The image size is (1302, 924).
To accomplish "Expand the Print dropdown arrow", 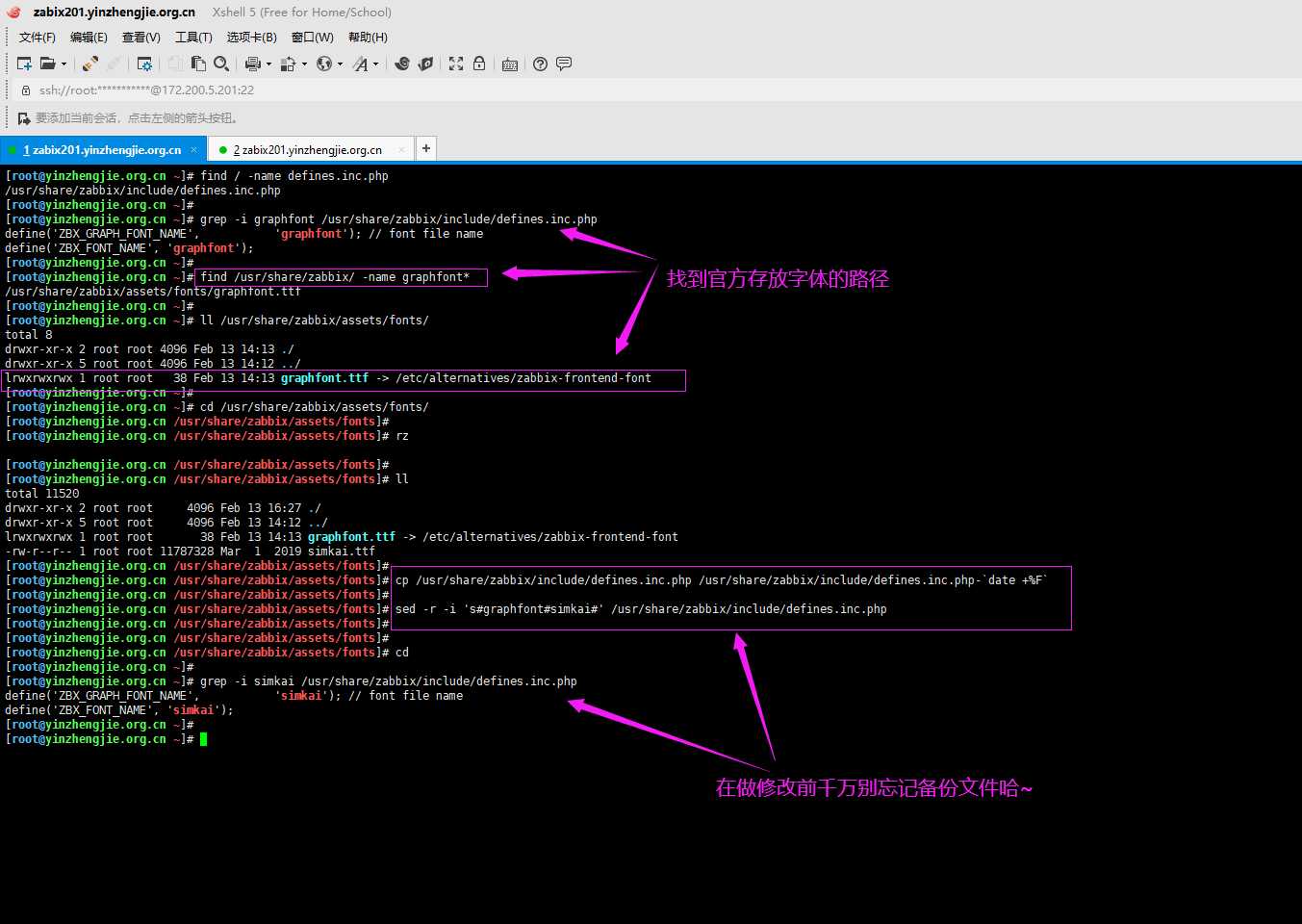I will (x=268, y=64).
